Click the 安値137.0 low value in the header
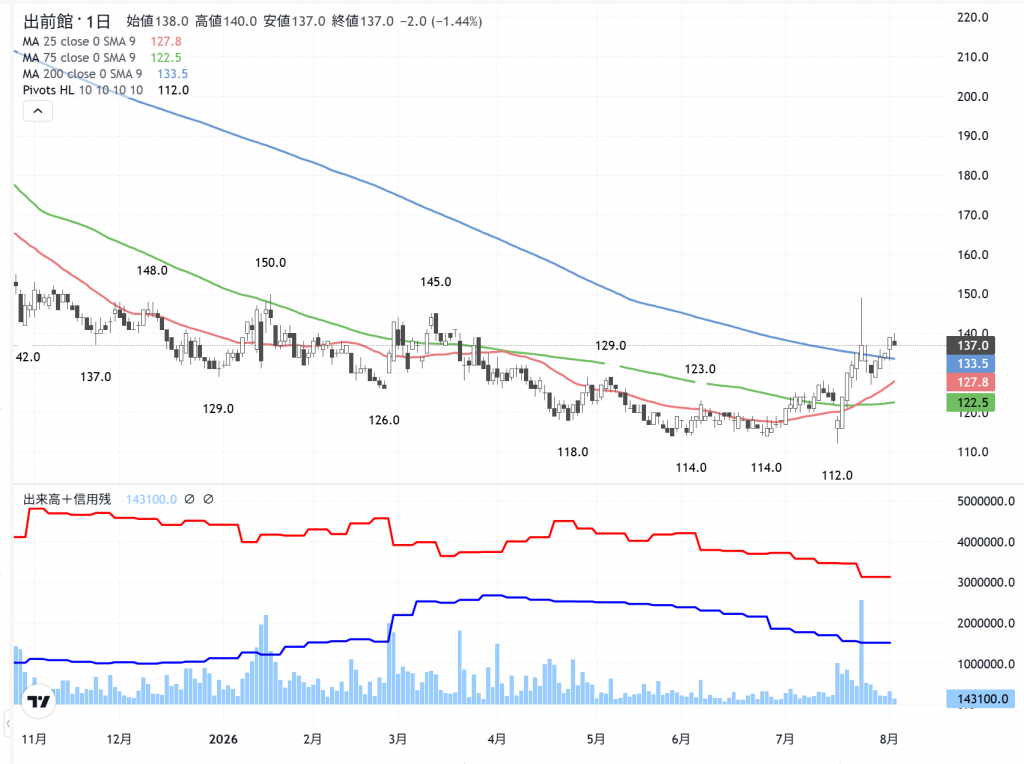 coord(295,22)
